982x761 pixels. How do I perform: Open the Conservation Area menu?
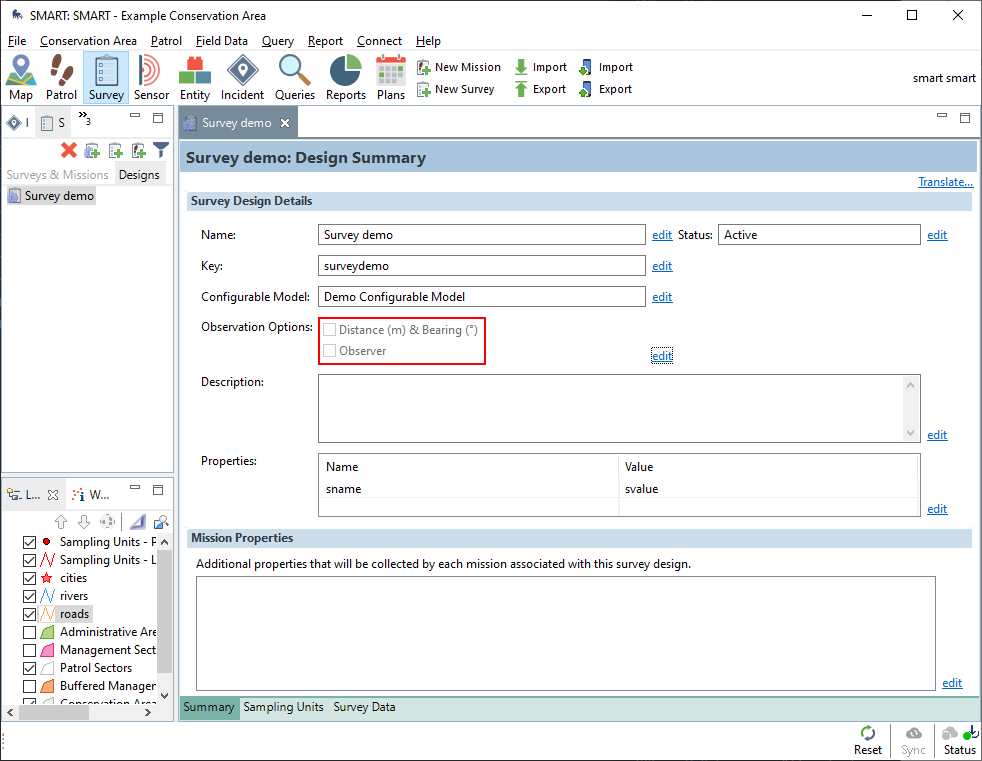tap(88, 41)
